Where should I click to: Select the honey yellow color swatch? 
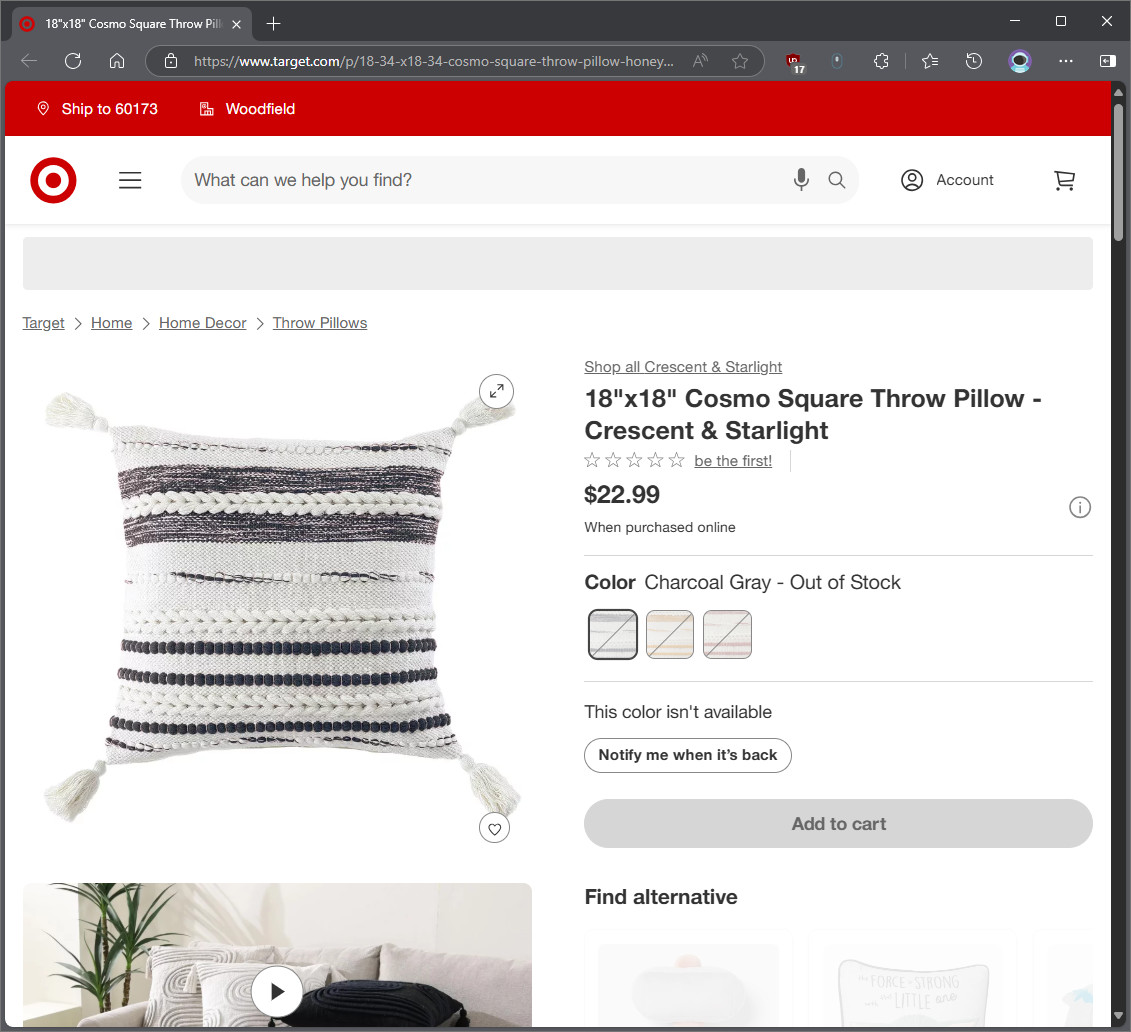click(670, 635)
